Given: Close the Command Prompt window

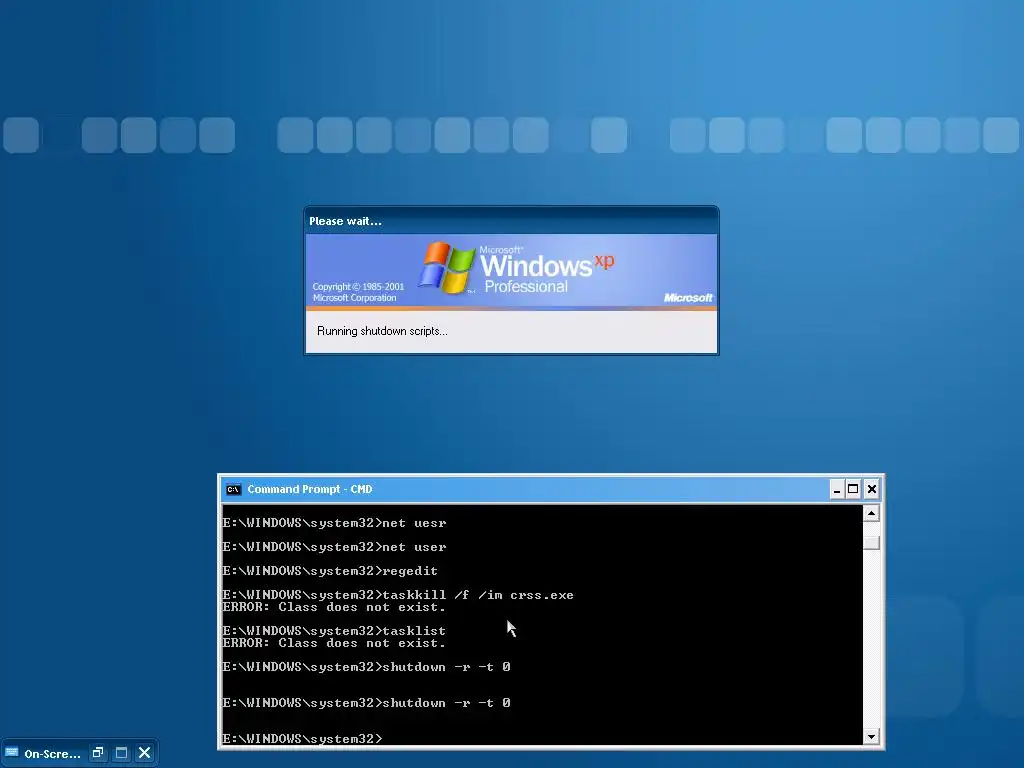Looking at the screenshot, I should (871, 489).
